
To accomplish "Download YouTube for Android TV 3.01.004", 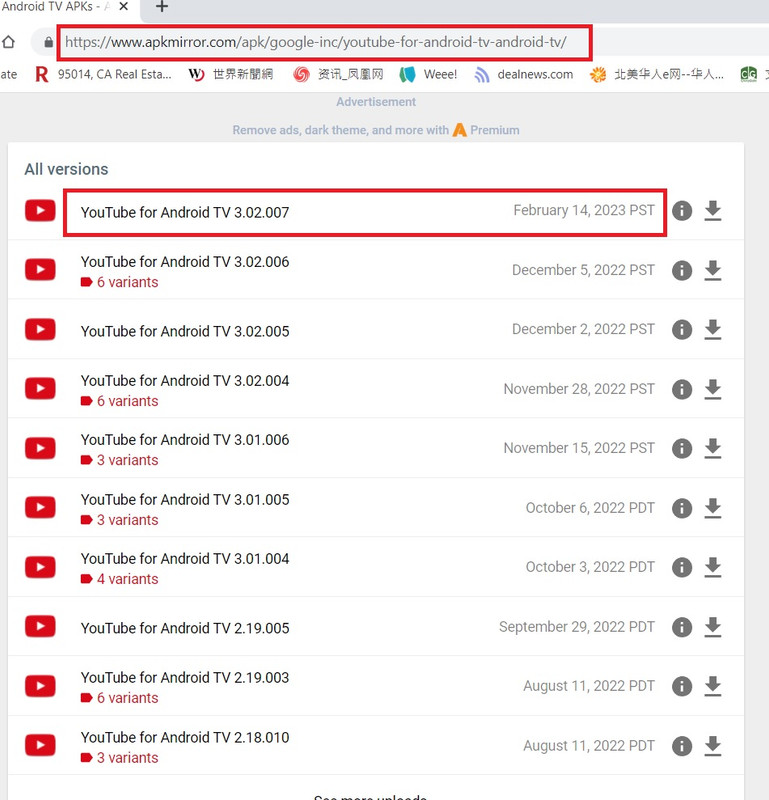I will [712, 567].
